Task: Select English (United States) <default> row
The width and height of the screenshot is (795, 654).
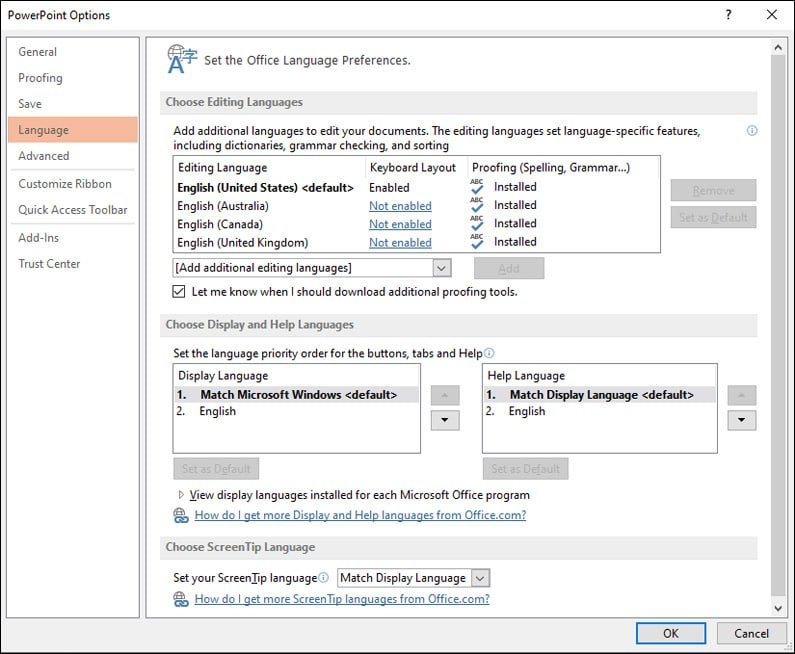Action: point(416,187)
